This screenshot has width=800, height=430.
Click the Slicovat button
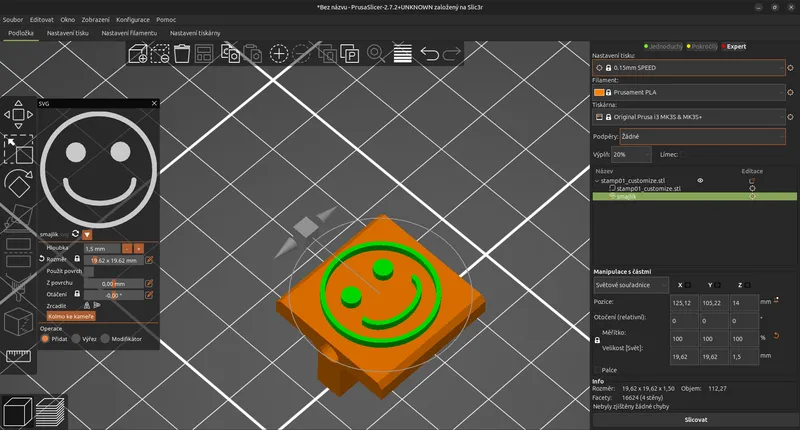click(x=696, y=420)
